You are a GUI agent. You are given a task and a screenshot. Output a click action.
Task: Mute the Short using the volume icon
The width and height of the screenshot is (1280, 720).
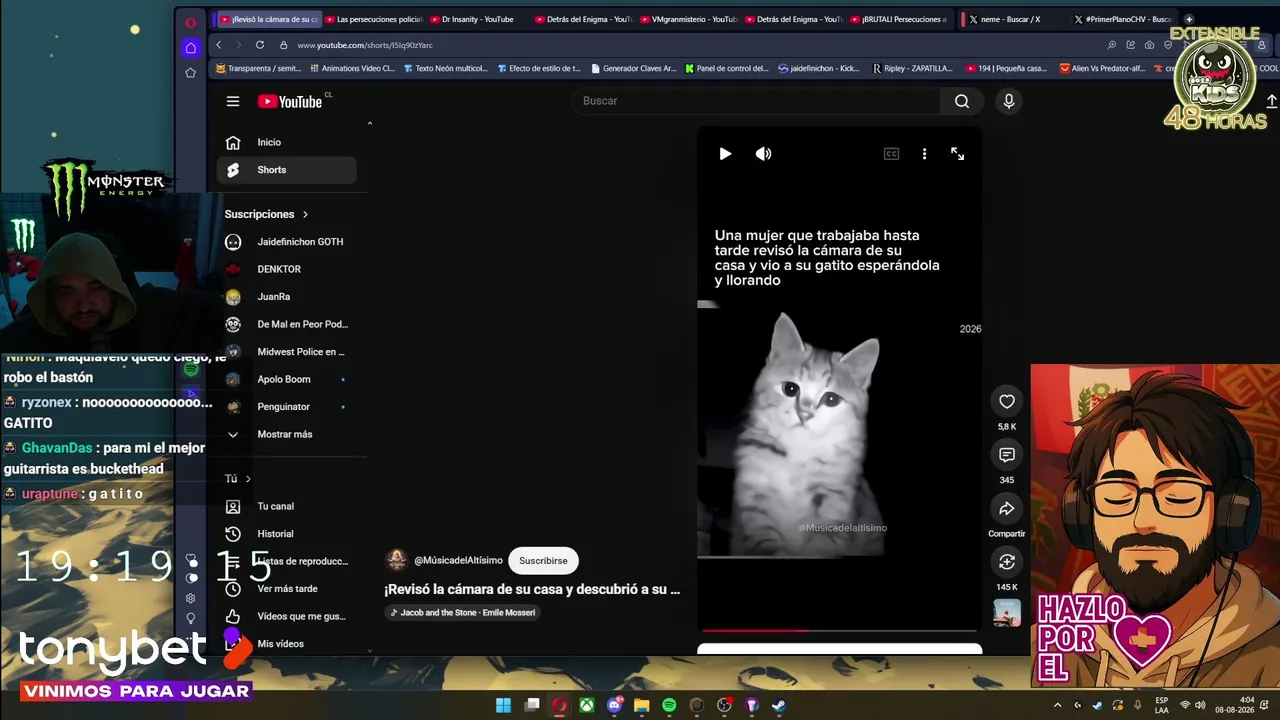pos(763,154)
